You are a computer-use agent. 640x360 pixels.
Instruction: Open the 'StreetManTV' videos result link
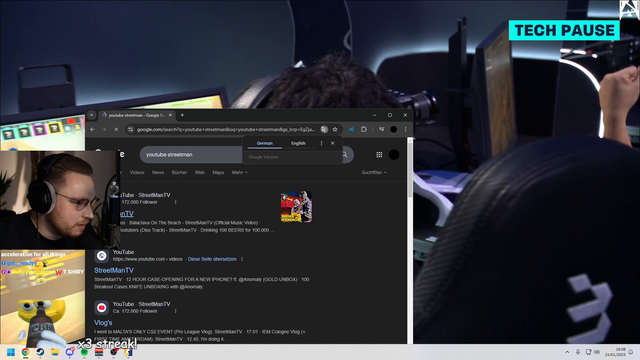tap(114, 270)
